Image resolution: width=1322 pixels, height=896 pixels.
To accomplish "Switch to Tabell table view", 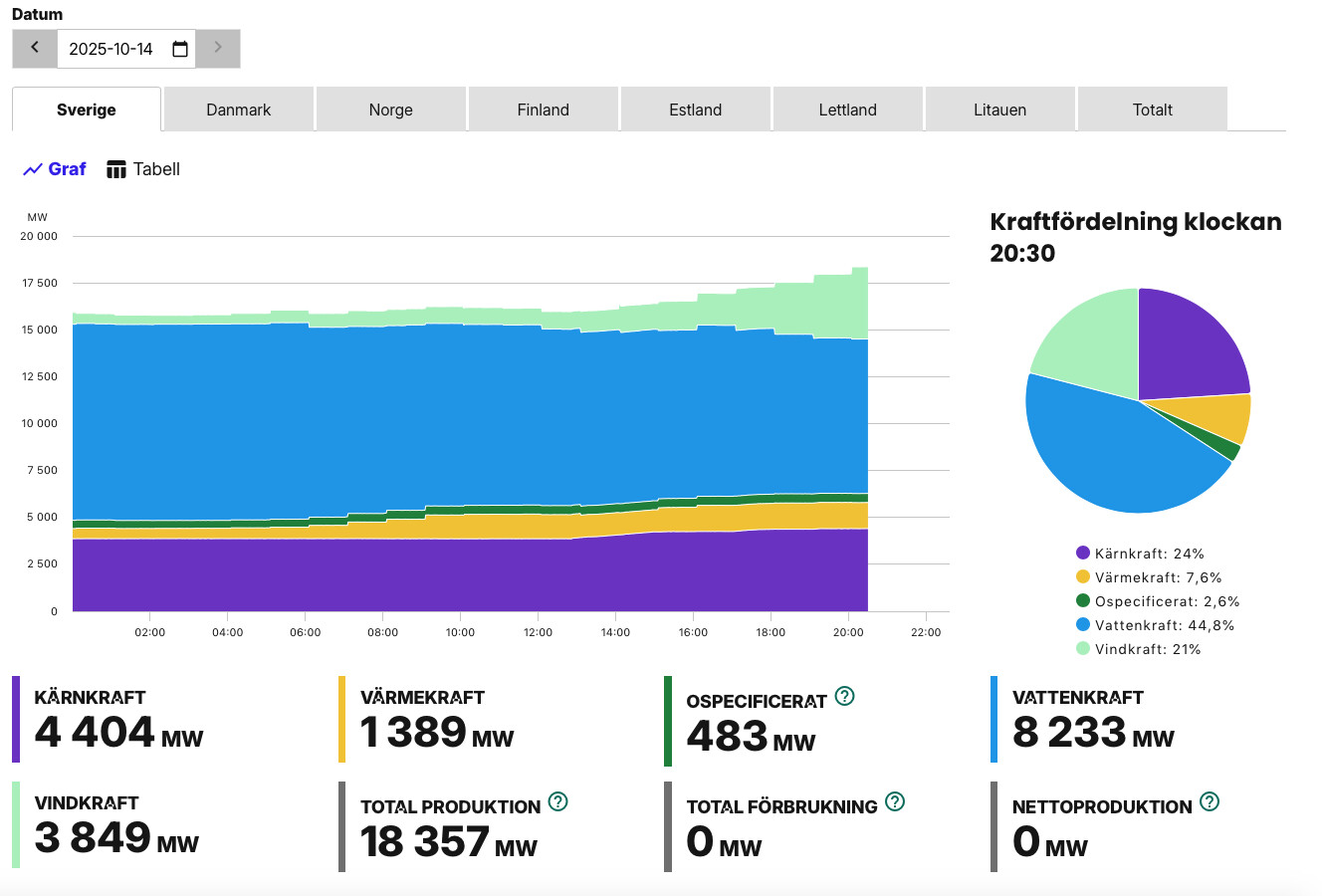I will pyautogui.click(x=143, y=169).
